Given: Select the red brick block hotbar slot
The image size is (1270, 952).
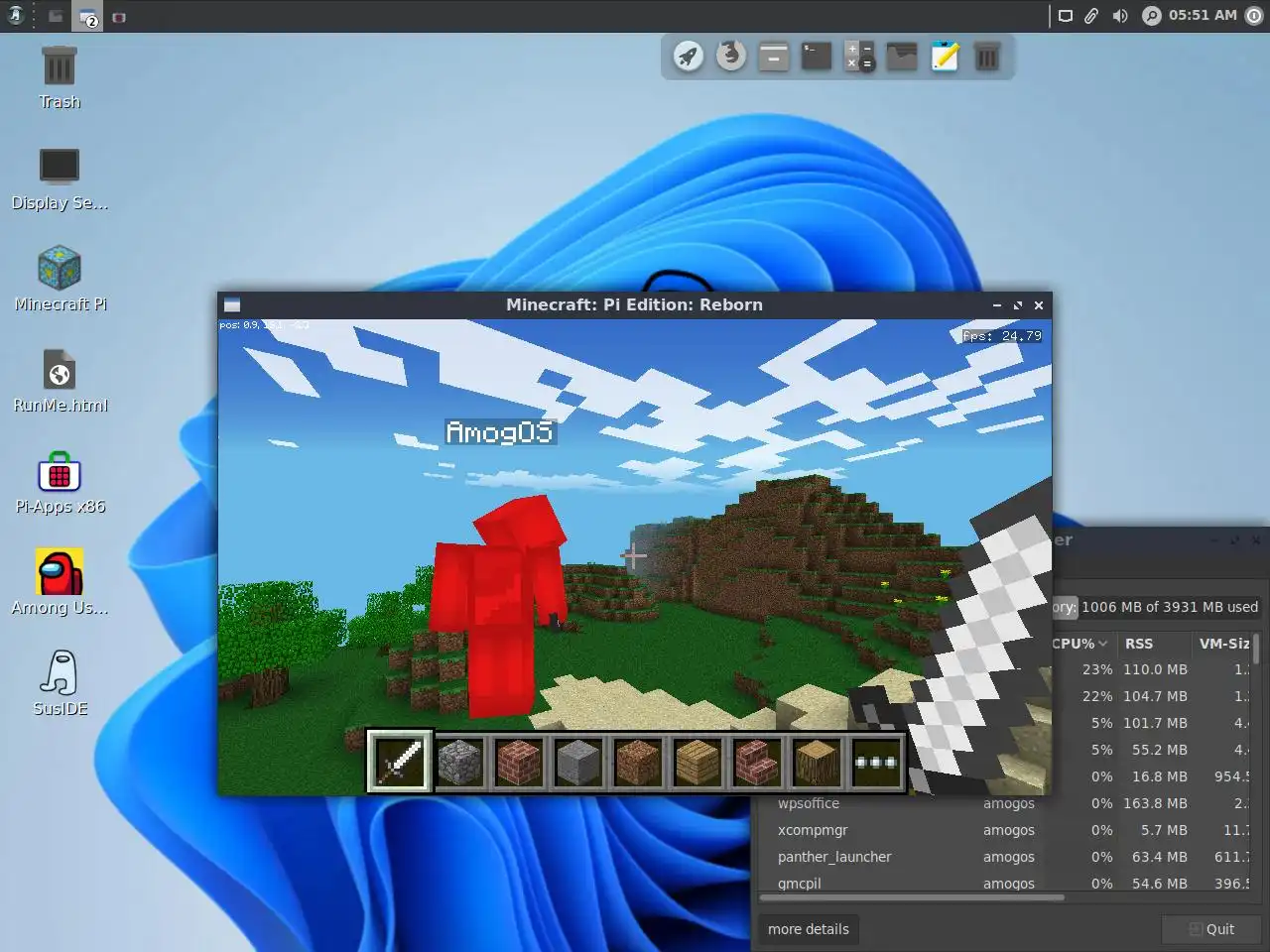Looking at the screenshot, I should tap(519, 762).
